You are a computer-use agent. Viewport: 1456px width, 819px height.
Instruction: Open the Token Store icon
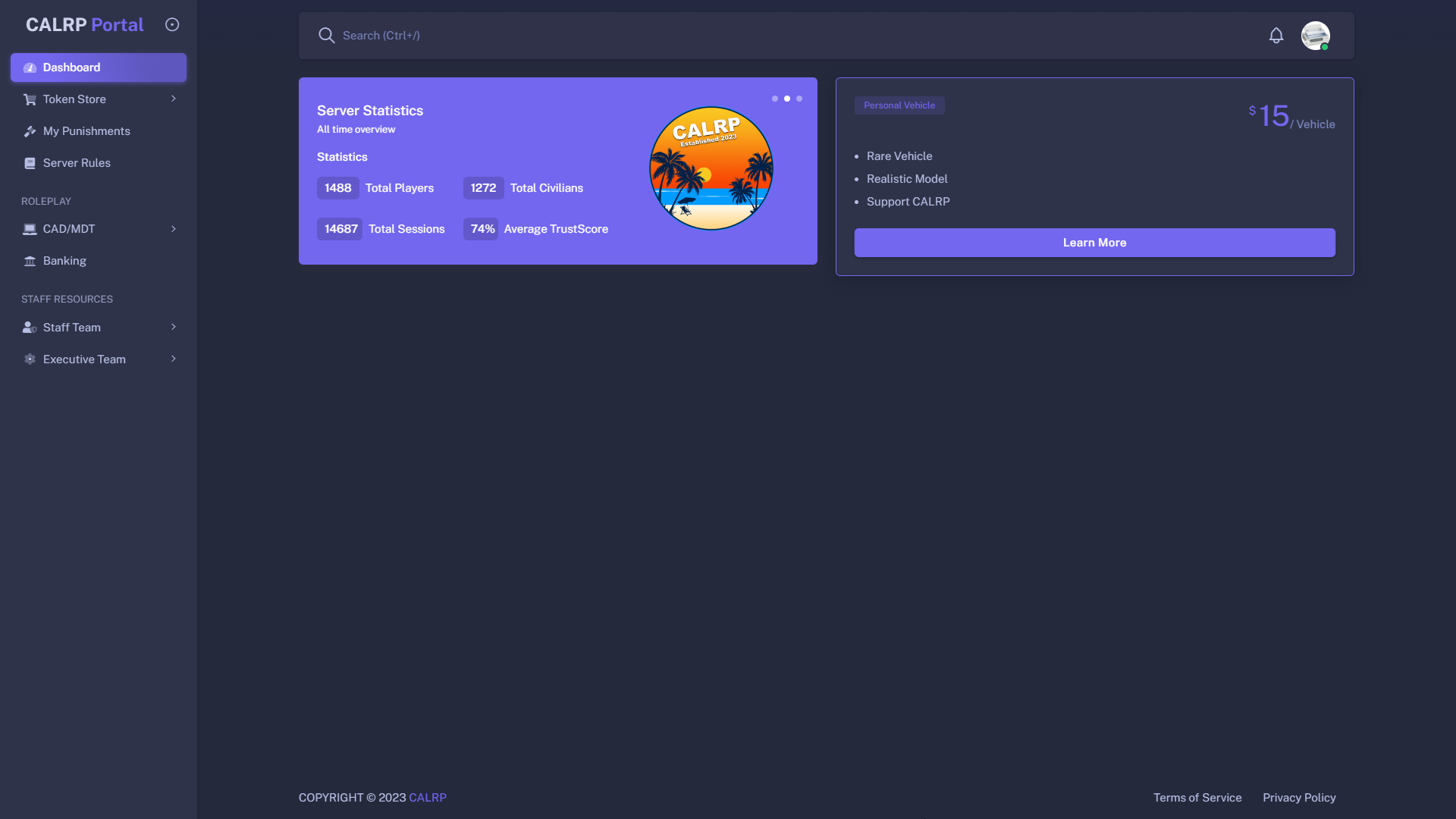click(x=30, y=99)
